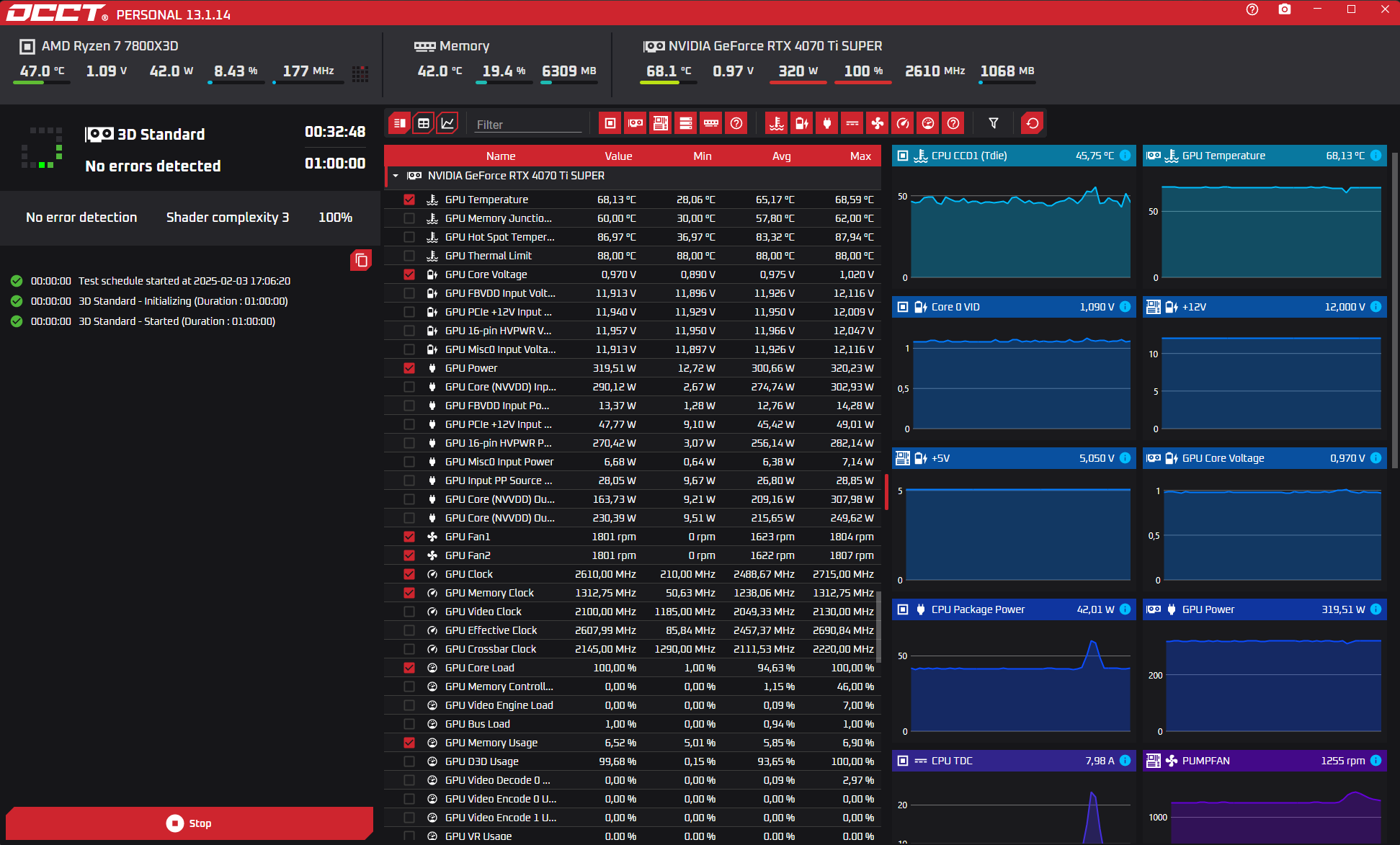The width and height of the screenshot is (1400, 845).
Task: Uncheck the GPU Temperature sensor
Action: pyautogui.click(x=409, y=200)
